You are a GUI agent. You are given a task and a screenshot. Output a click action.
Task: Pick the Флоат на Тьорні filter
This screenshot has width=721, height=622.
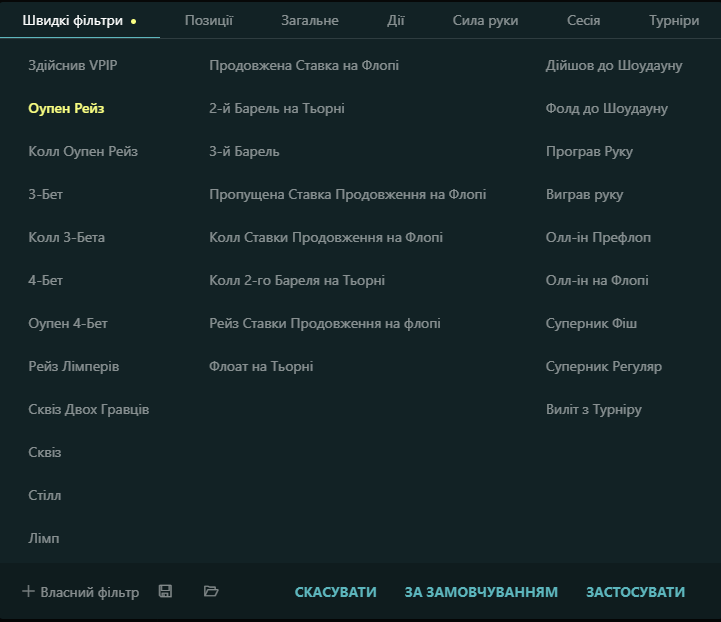[261, 366]
